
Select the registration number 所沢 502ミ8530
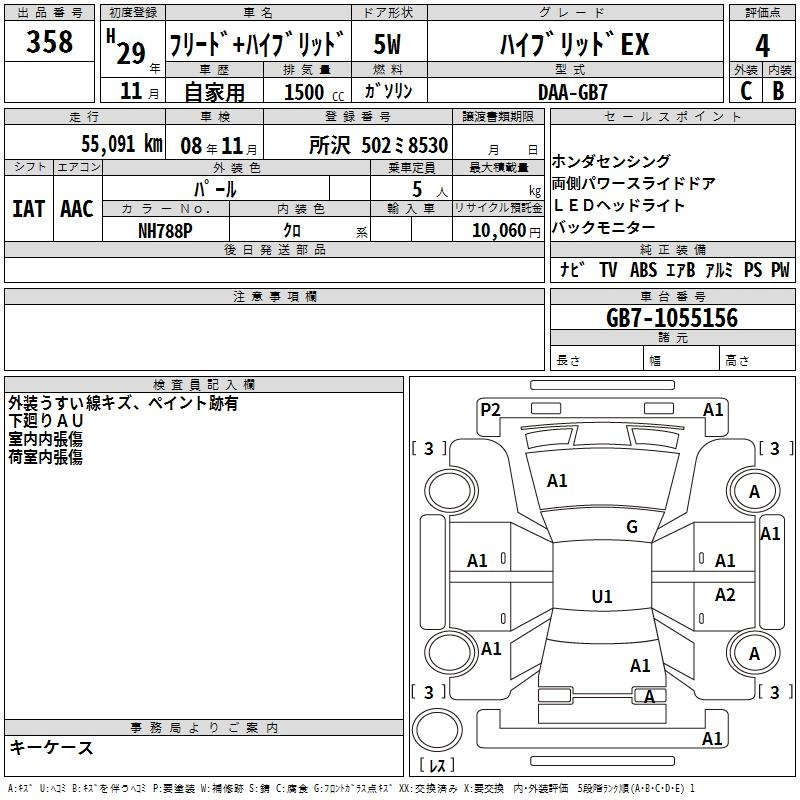[379, 145]
